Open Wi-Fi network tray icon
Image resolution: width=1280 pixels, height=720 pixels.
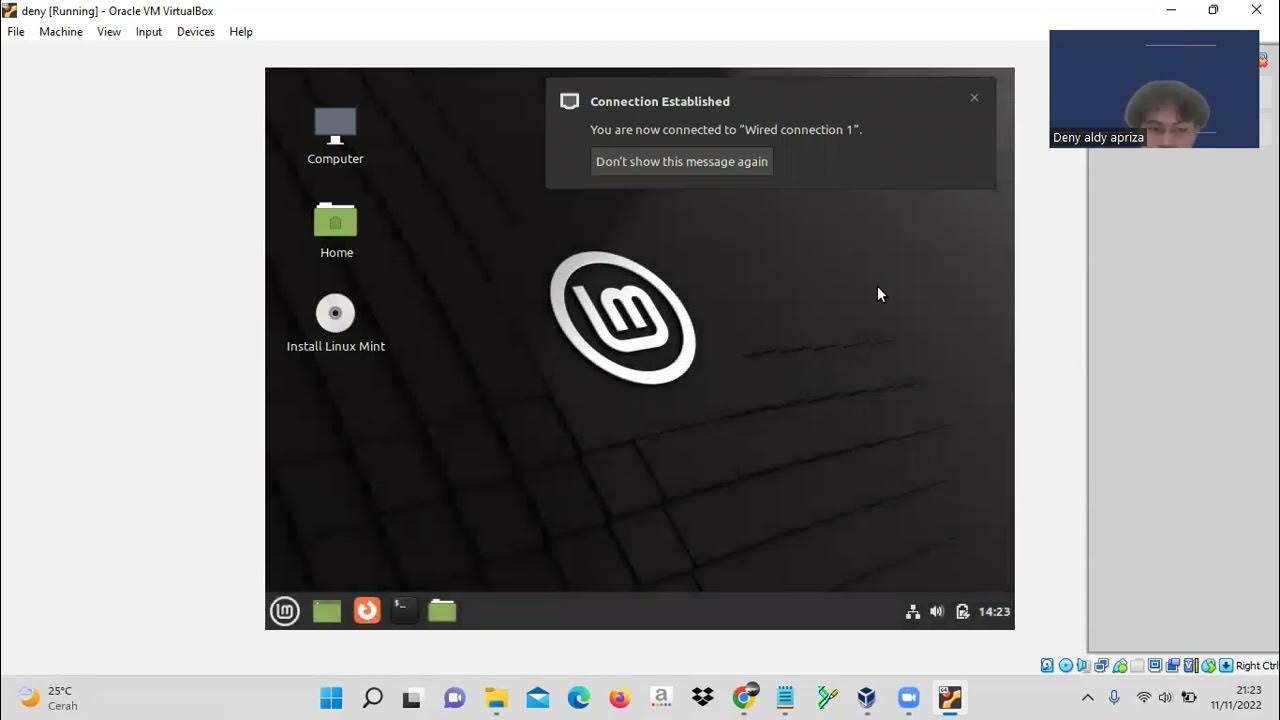pos(1144,697)
